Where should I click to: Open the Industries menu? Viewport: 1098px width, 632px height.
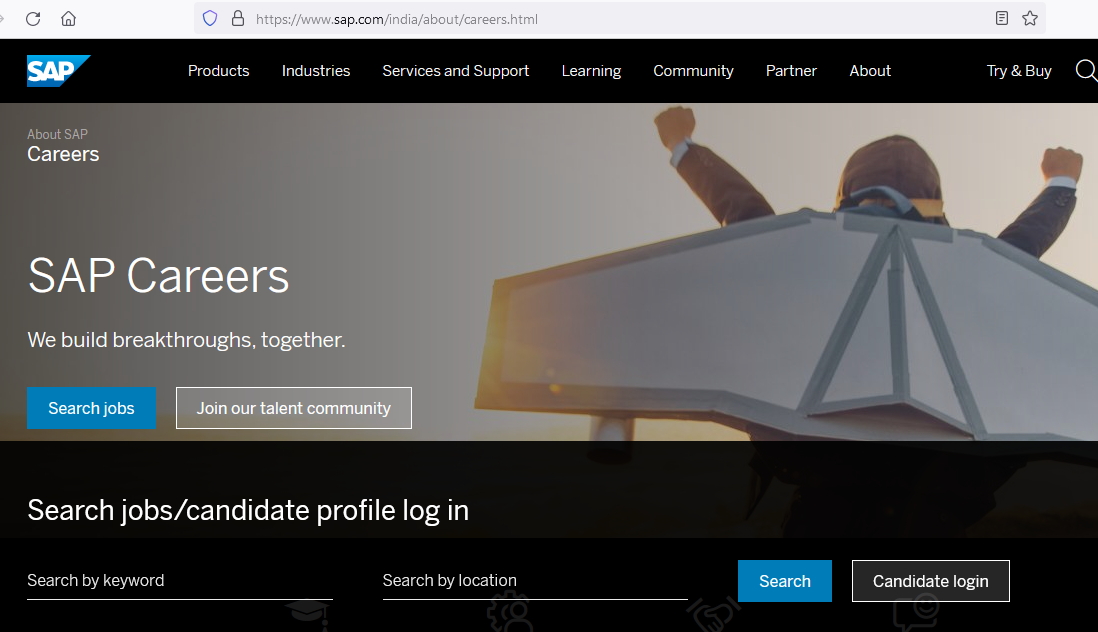[x=316, y=71]
